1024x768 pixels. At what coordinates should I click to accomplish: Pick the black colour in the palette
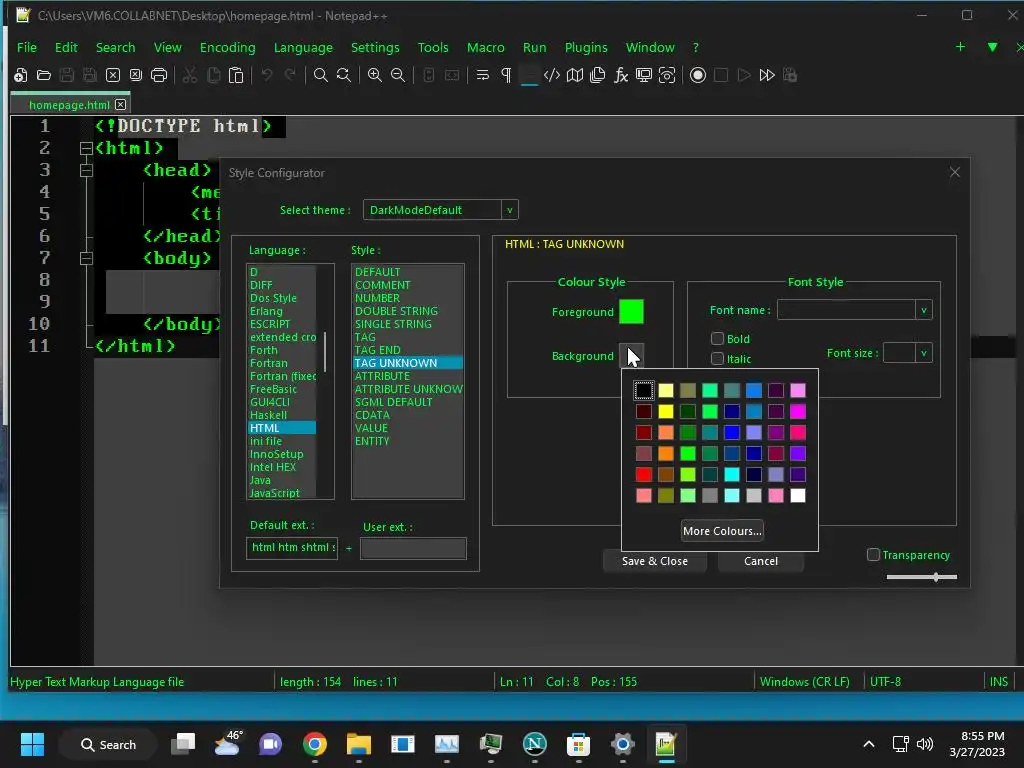point(643,390)
